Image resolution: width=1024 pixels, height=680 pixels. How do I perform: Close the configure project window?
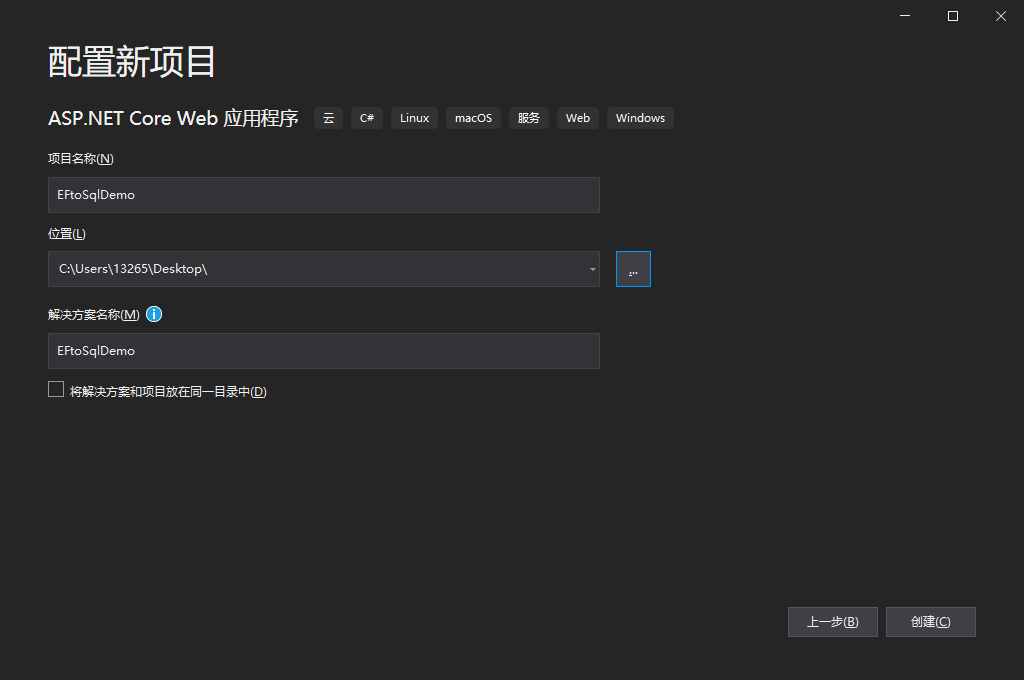coord(1000,16)
